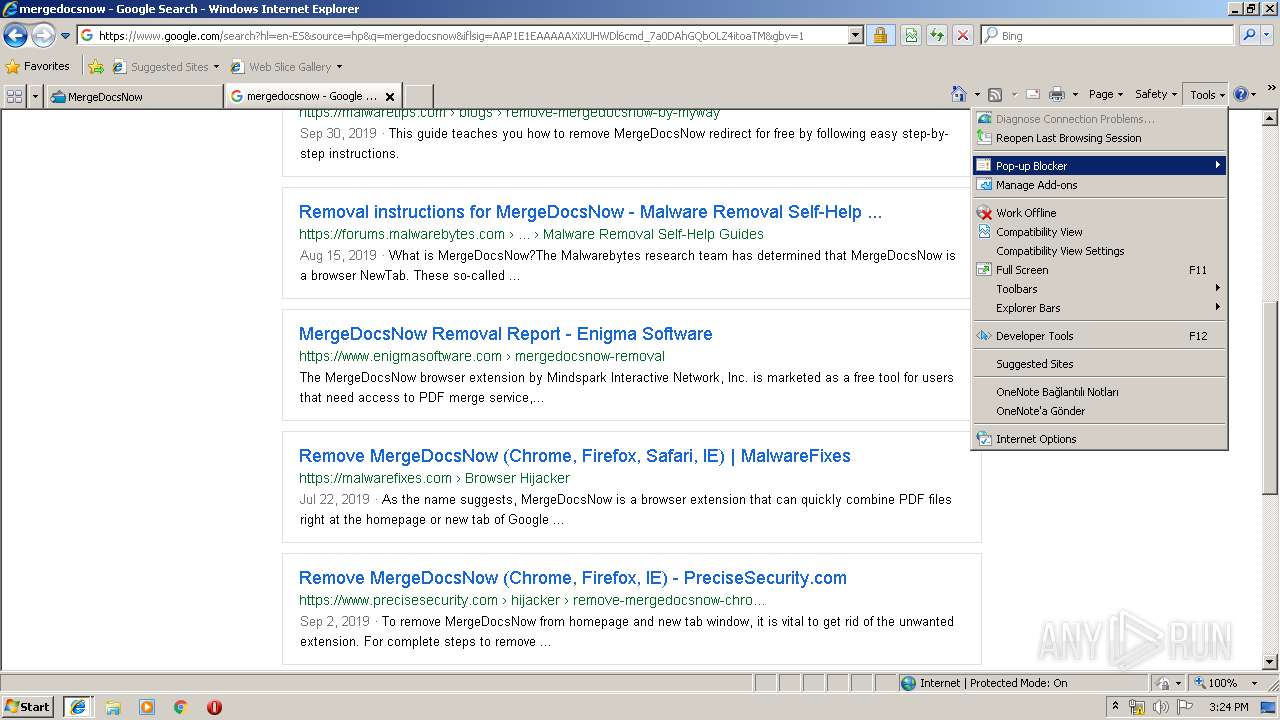Open Internet Explorer from the taskbar
Screen dimensions: 1280x720
point(78,706)
